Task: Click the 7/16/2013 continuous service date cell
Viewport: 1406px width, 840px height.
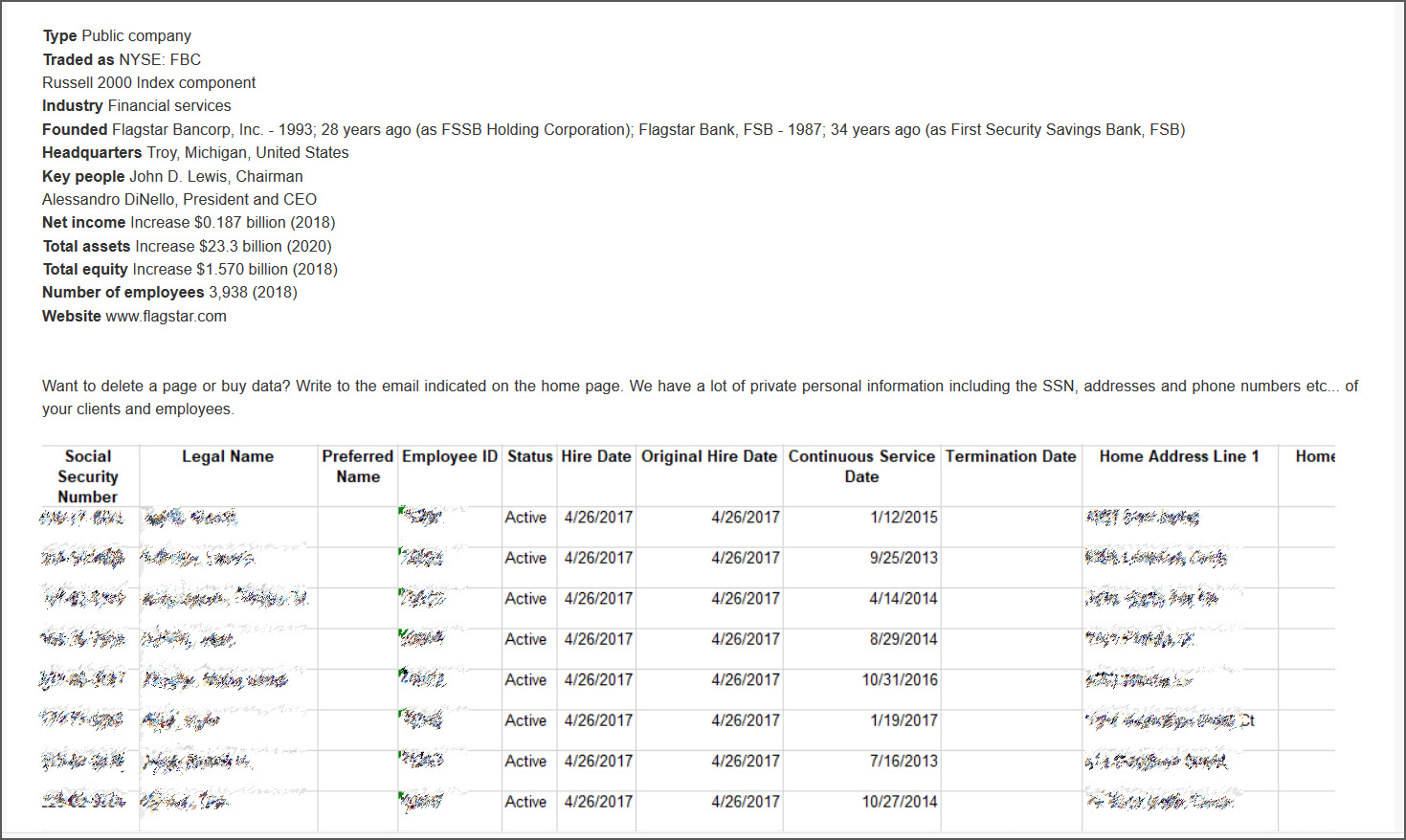Action: [904, 762]
